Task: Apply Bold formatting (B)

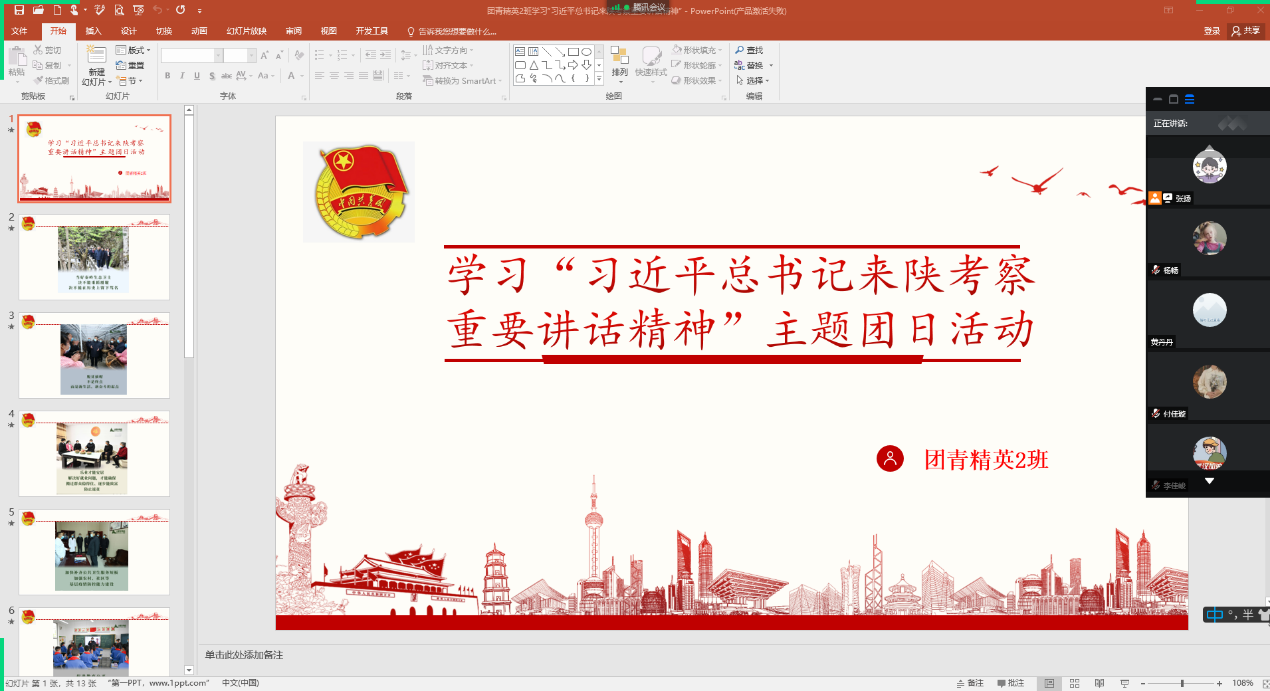Action: point(167,76)
